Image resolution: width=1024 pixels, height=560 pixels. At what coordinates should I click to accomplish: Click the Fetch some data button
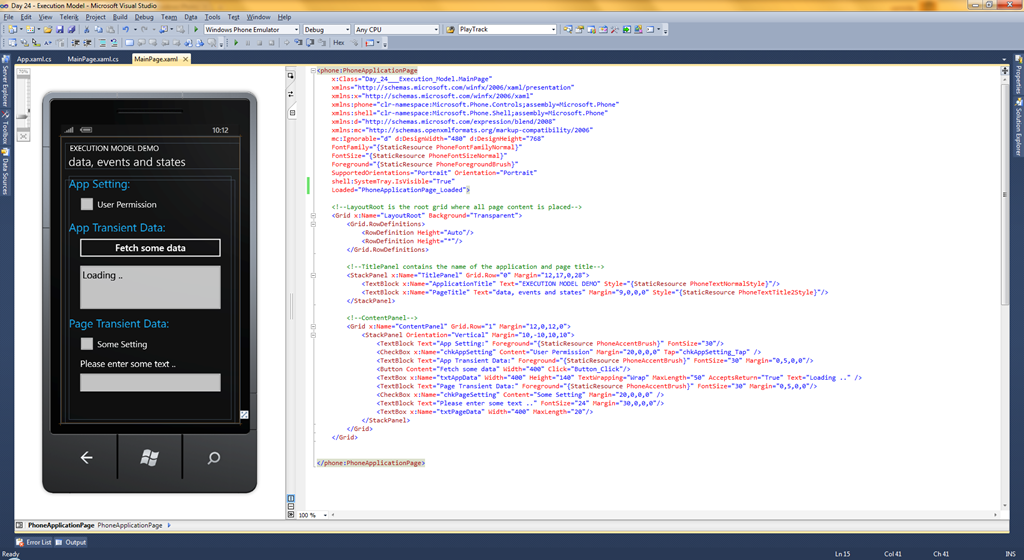point(150,248)
